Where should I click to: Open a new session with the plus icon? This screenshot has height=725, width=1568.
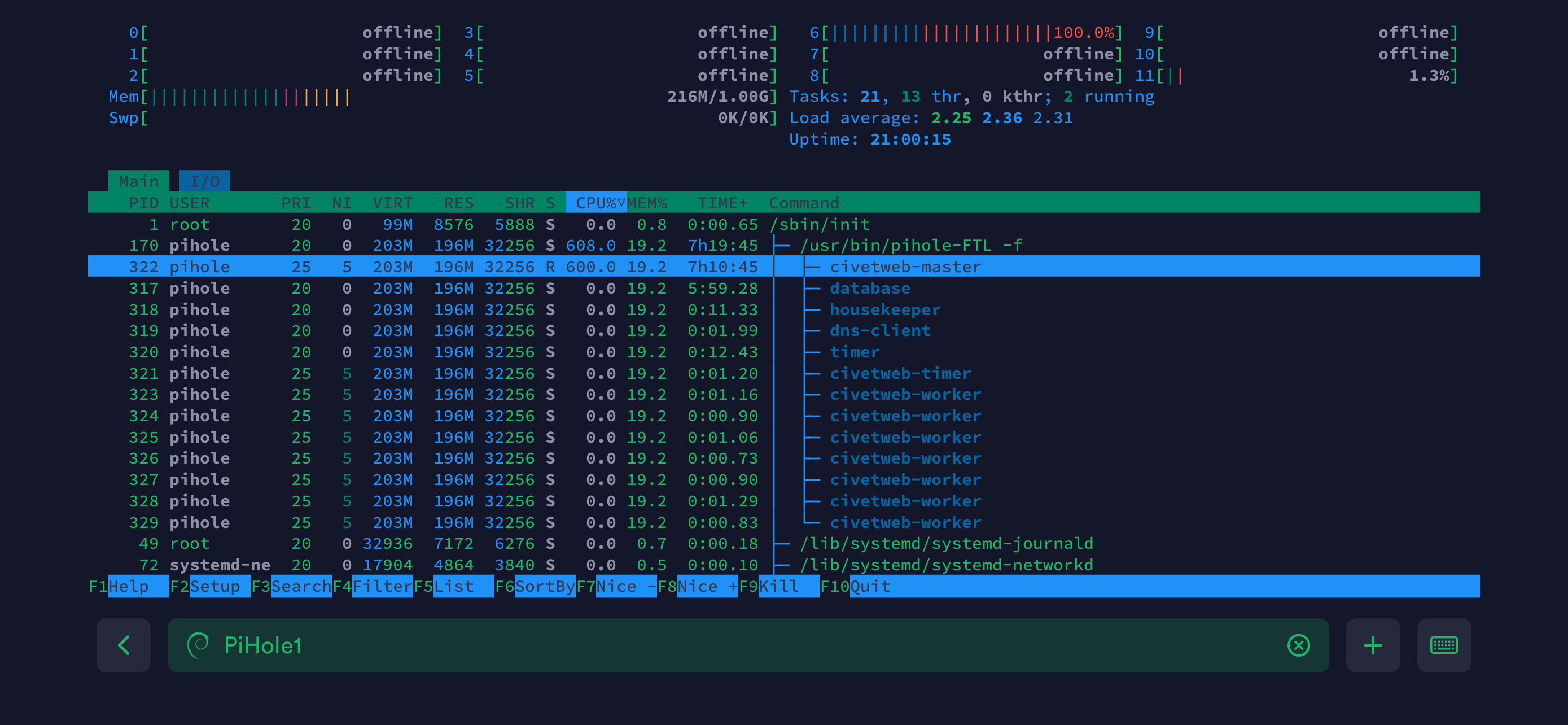[x=1373, y=645]
